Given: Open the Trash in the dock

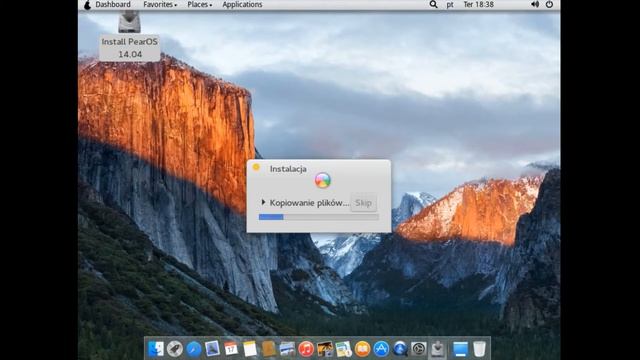Looking at the screenshot, I should pyautogui.click(x=480, y=349).
